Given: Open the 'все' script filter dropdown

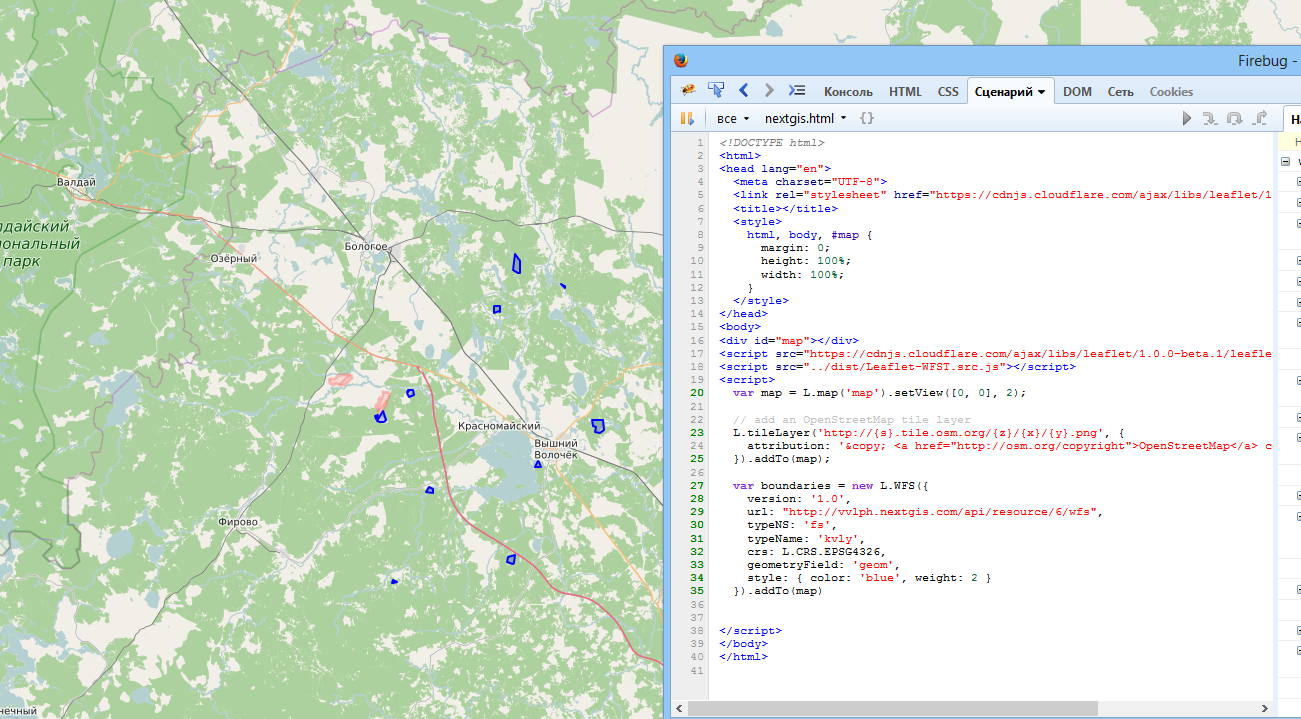Looking at the screenshot, I should (732, 118).
